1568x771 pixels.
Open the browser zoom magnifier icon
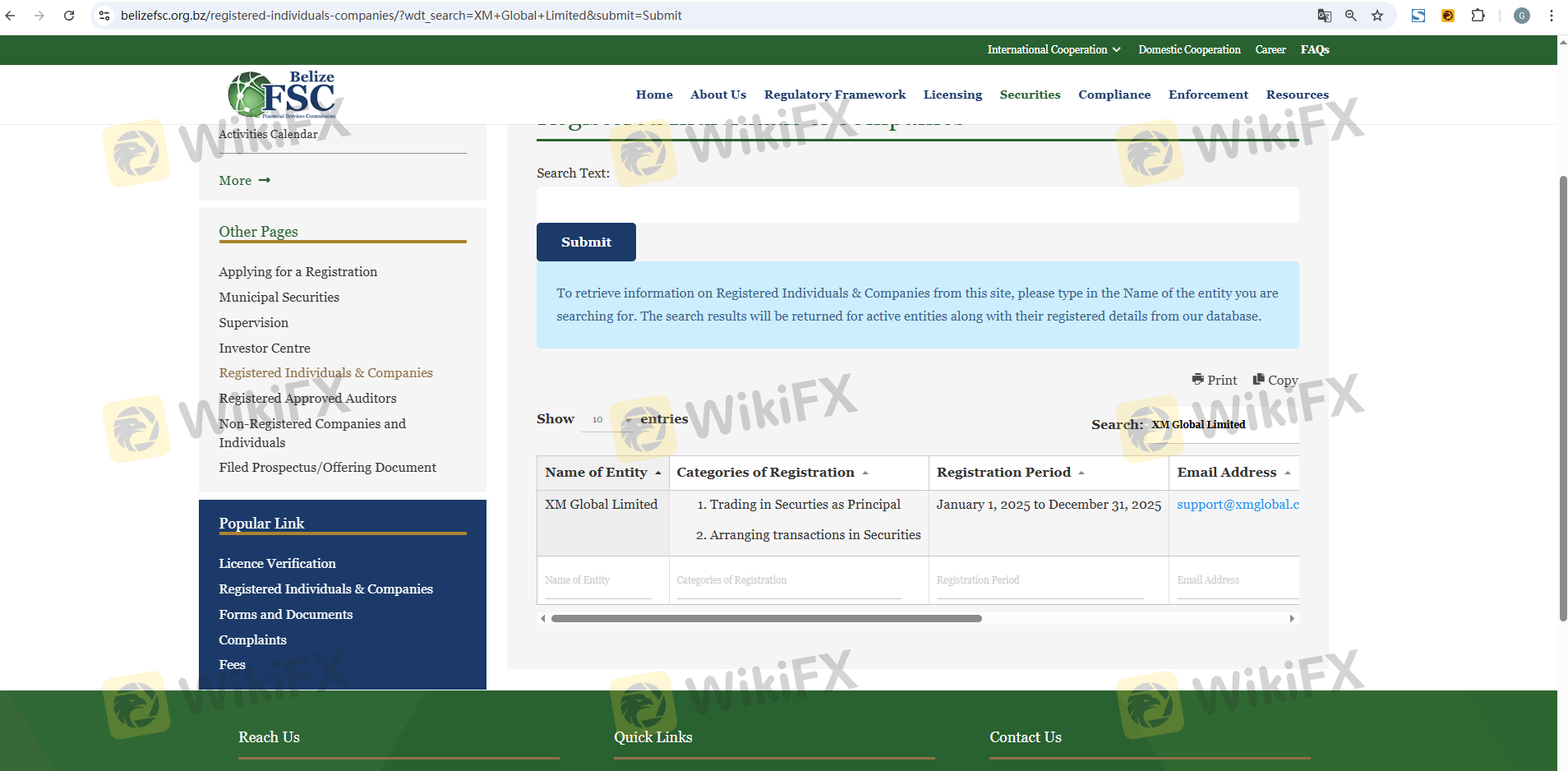(x=1350, y=16)
